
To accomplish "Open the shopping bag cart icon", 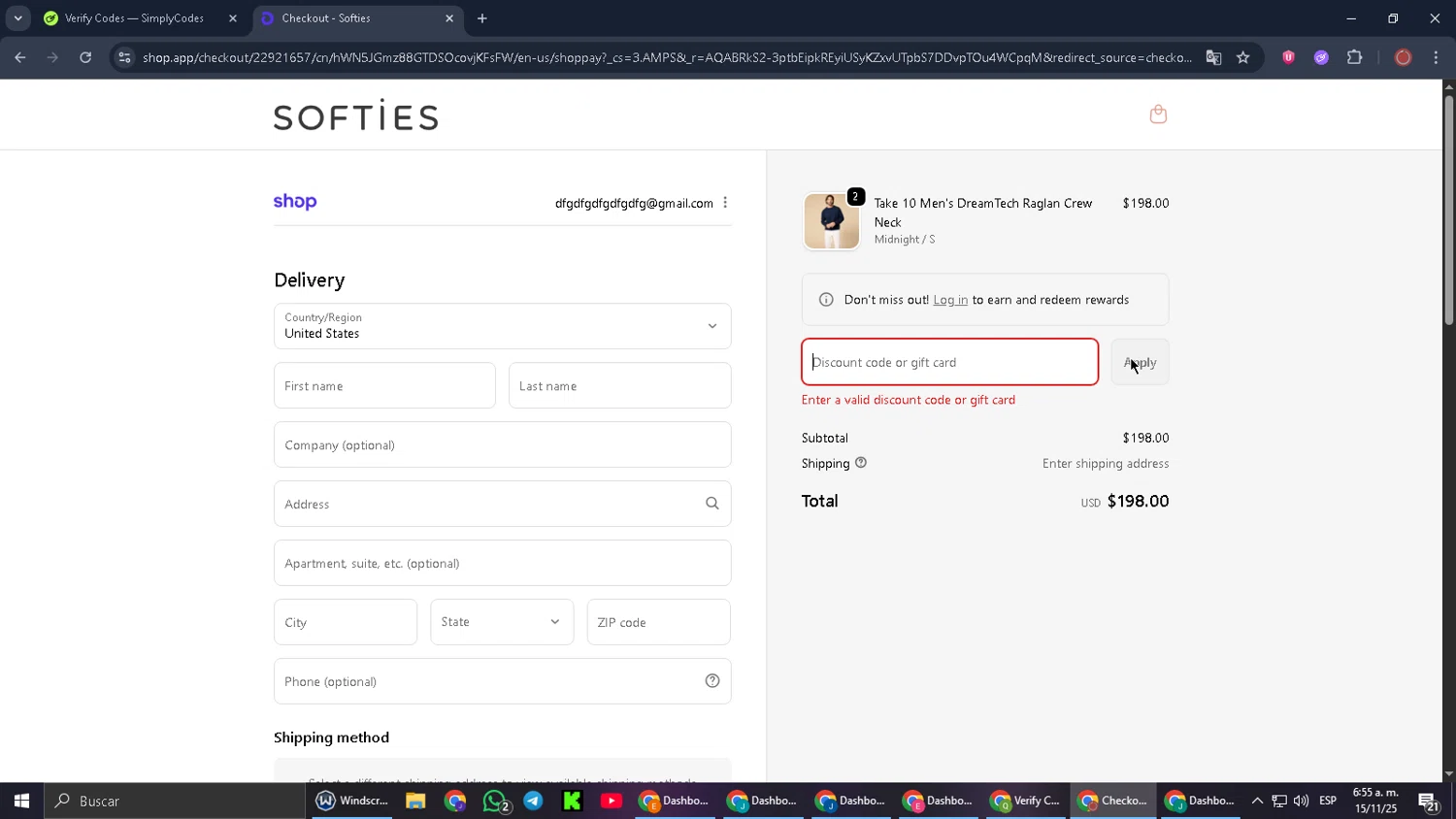I will 1158,115.
